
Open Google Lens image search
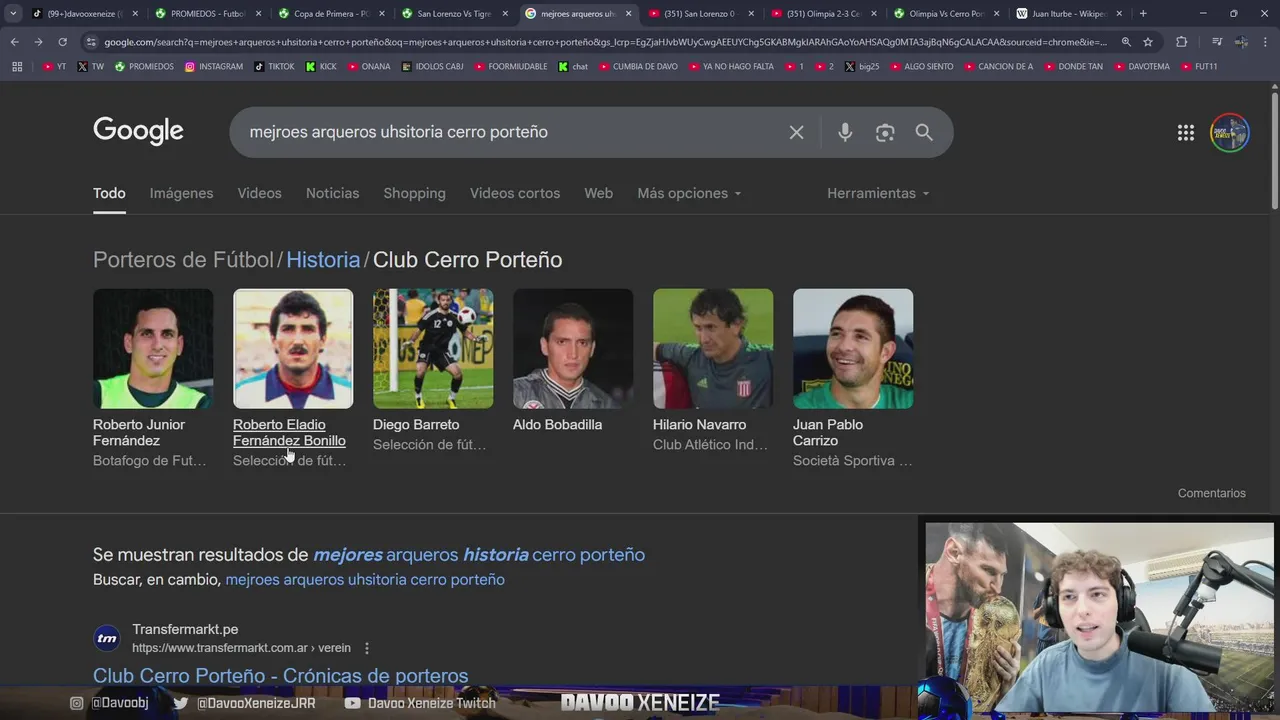click(885, 132)
